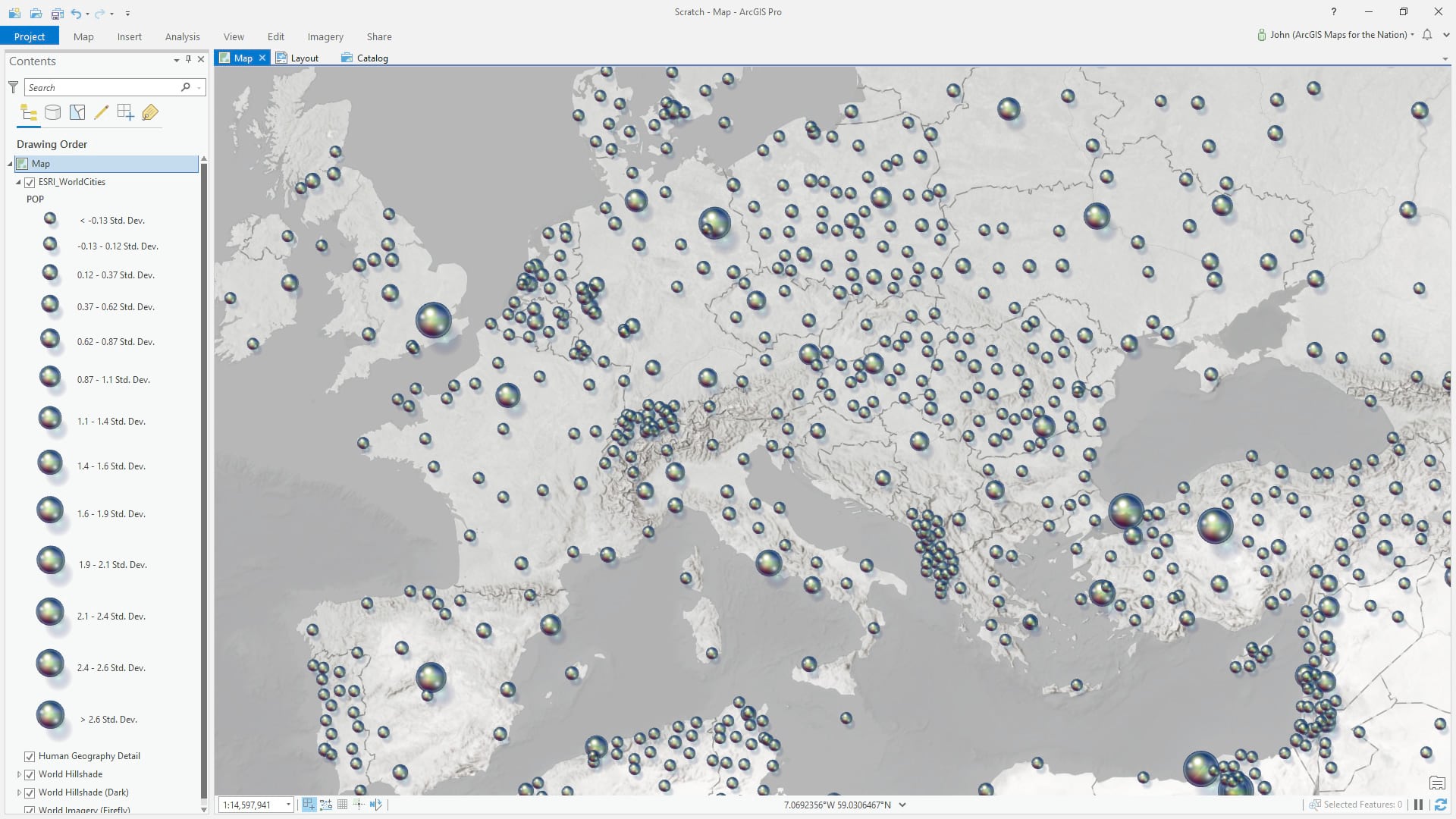Open List By Snapping icon
The image size is (1456, 819).
125,113
